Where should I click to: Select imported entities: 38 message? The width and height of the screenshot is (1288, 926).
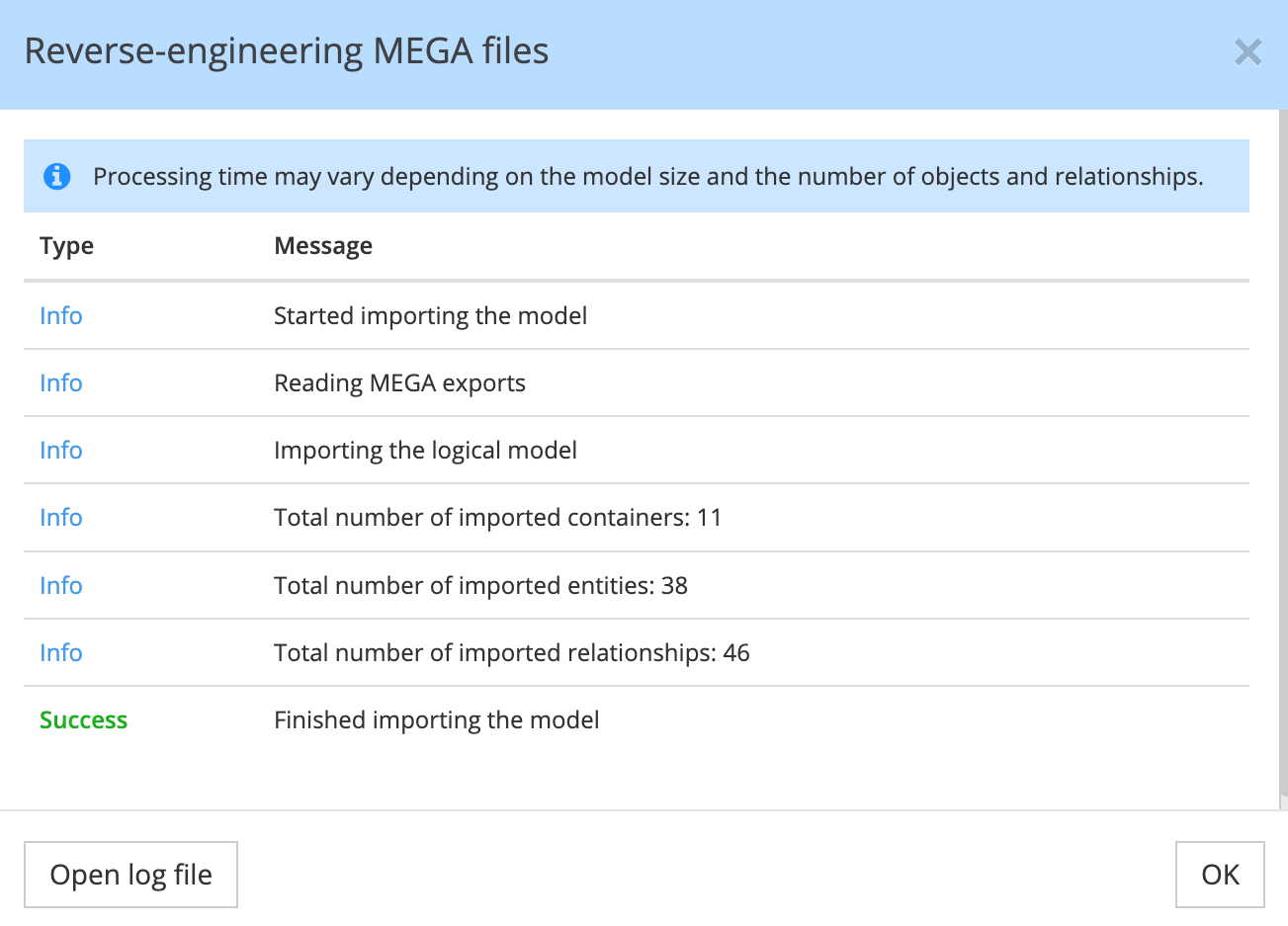coord(480,586)
